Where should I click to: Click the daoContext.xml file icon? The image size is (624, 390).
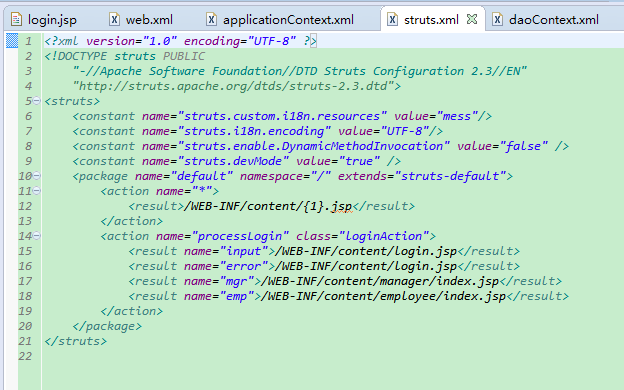point(497,19)
